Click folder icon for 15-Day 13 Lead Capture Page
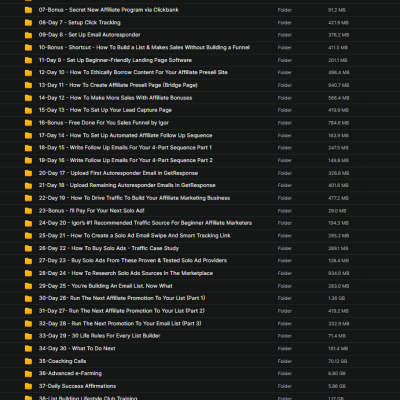 click(29, 110)
